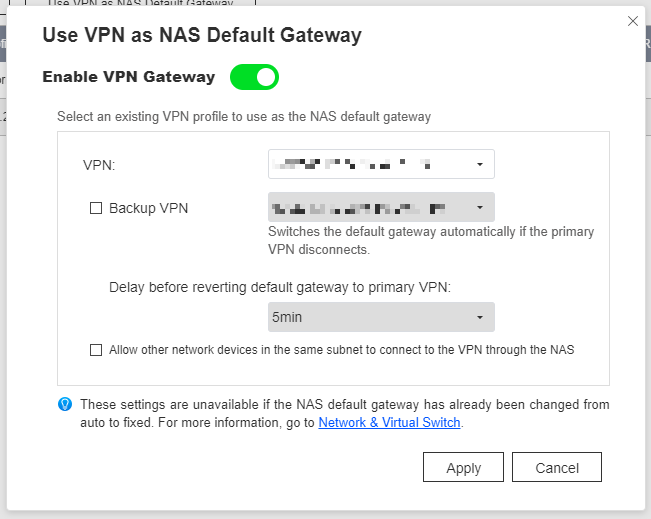Click the dialog title heading text
This screenshot has height=519, width=651.
coord(201,36)
